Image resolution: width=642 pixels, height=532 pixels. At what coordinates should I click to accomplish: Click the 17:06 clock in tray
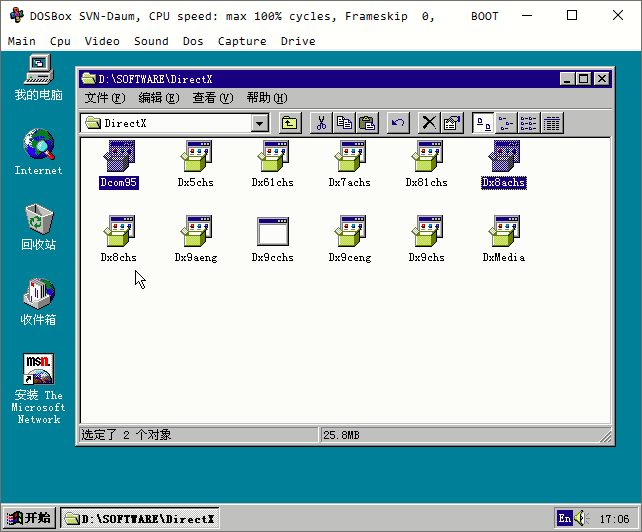pyautogui.click(x=614, y=519)
